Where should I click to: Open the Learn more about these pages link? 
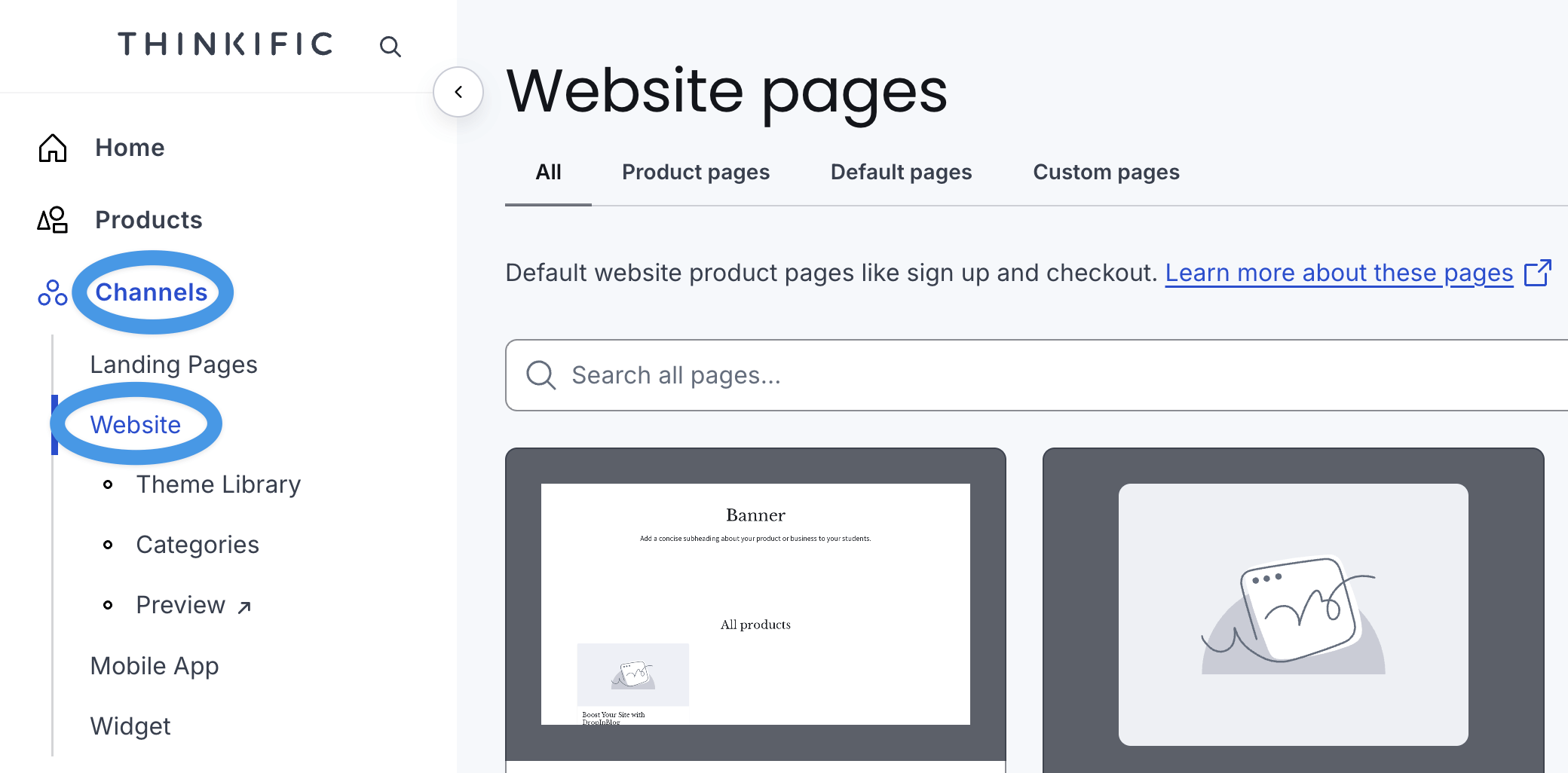pos(1339,273)
